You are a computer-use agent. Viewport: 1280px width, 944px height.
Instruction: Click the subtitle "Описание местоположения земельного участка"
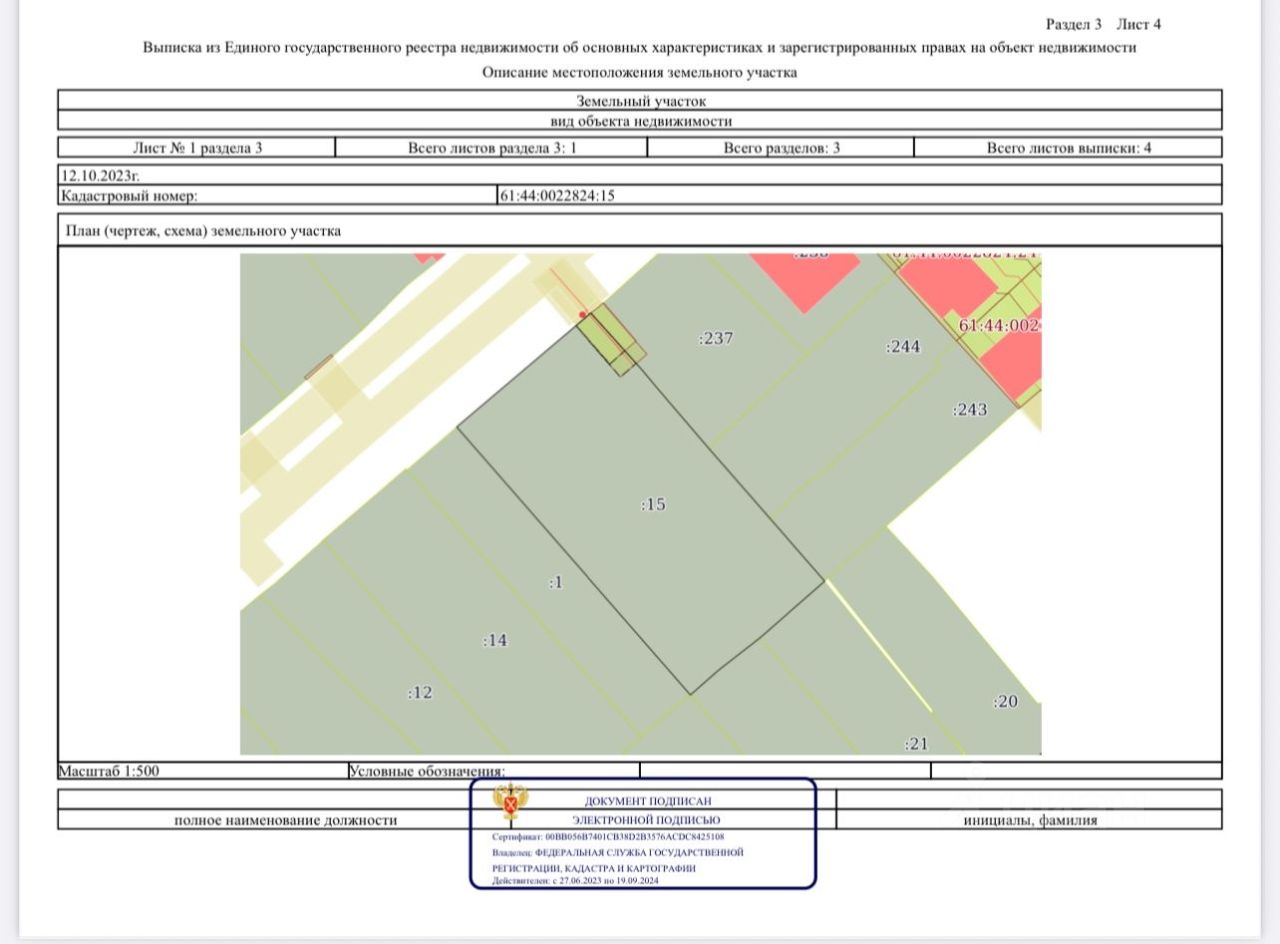pyautogui.click(x=640, y=72)
